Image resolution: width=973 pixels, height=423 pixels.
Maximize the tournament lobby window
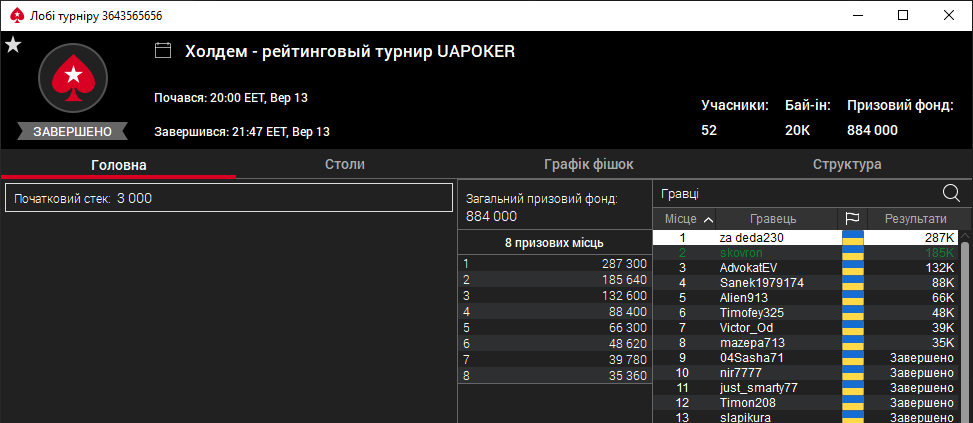[x=903, y=16]
